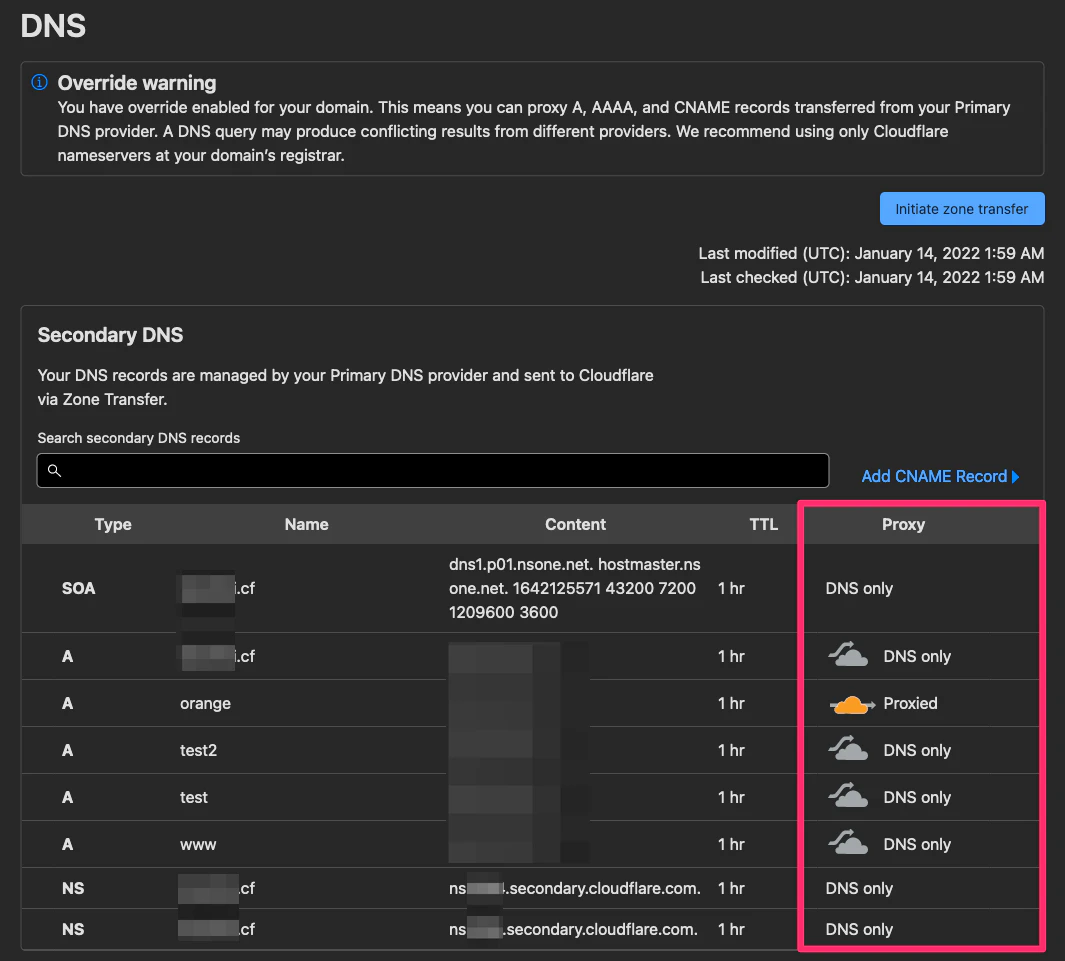Screen dimensions: 1065x961
Task: Click the Secondary DNS heading
Action: click(x=110, y=335)
